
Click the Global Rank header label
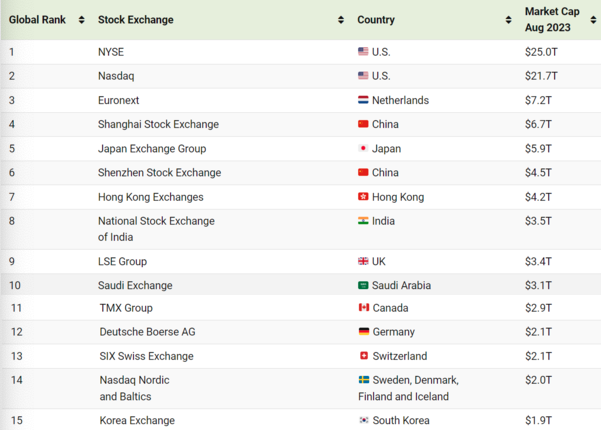(x=37, y=20)
